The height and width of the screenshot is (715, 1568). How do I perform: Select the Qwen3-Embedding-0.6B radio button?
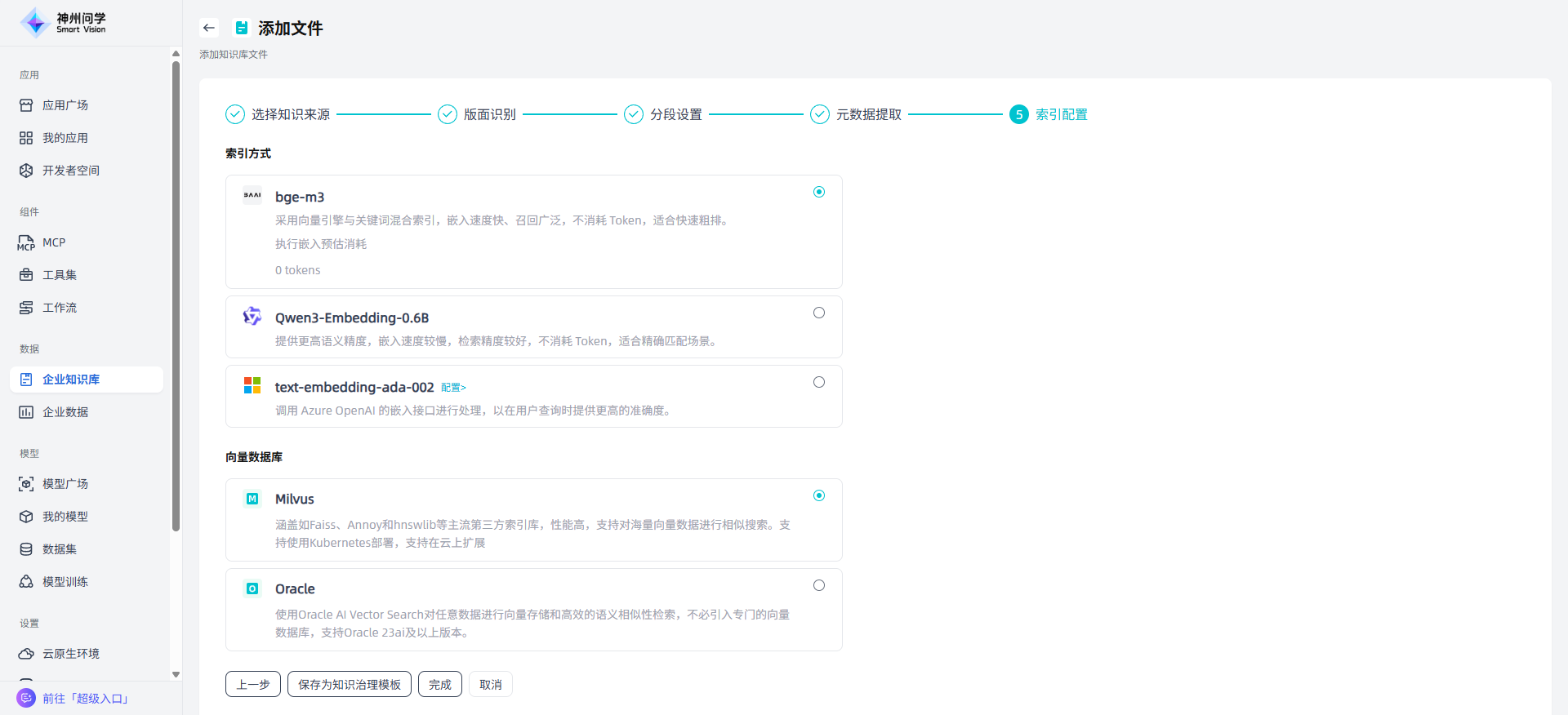(x=818, y=313)
